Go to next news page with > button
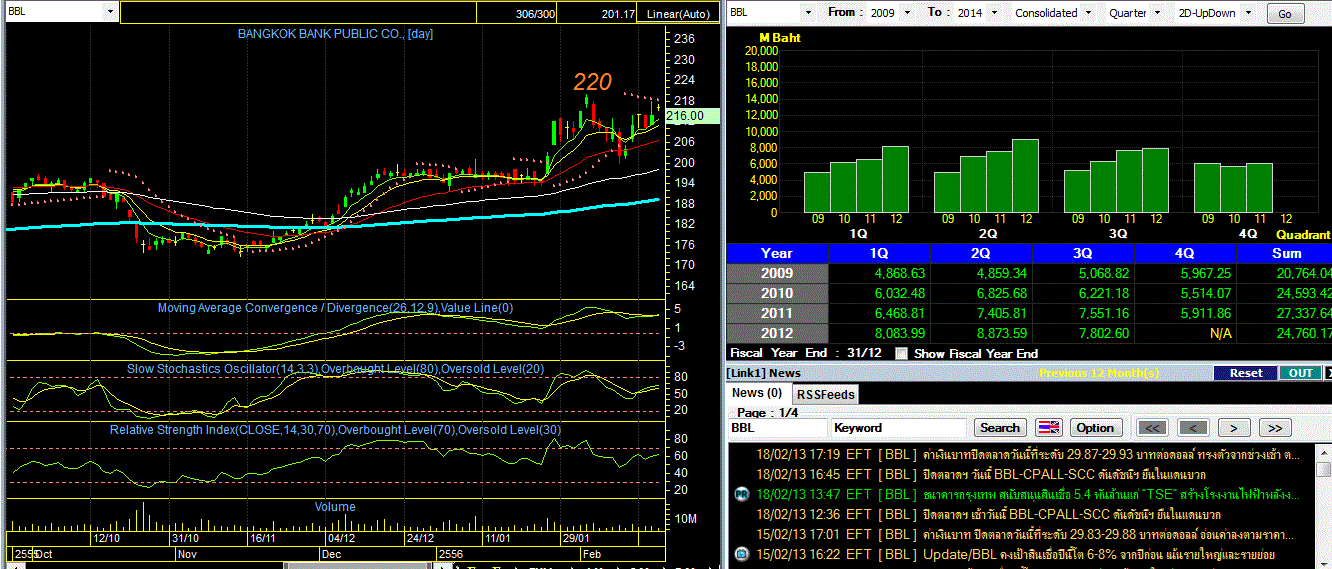The width and height of the screenshot is (1332, 569). pos(1234,428)
